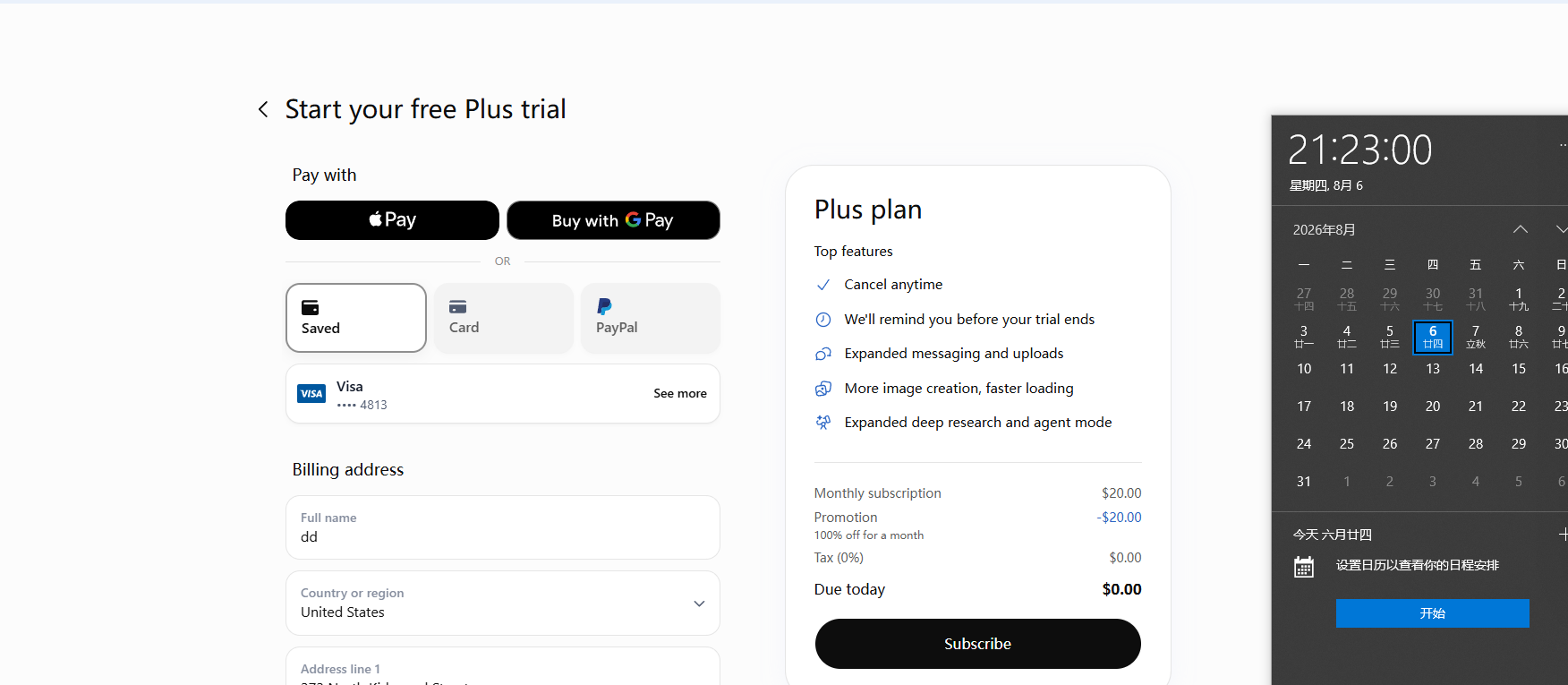The width and height of the screenshot is (1568, 685).
Task: Click the trial reminder clock icon
Action: tap(823, 320)
